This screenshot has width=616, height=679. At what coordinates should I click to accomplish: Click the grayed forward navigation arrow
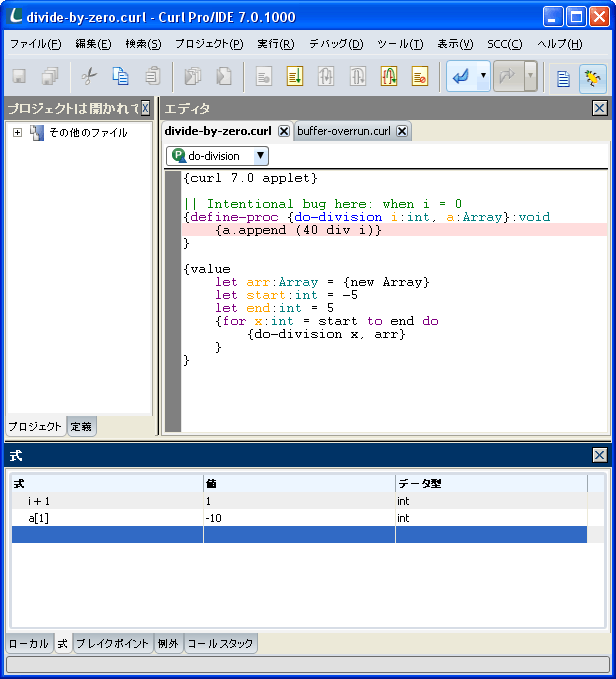(508, 77)
